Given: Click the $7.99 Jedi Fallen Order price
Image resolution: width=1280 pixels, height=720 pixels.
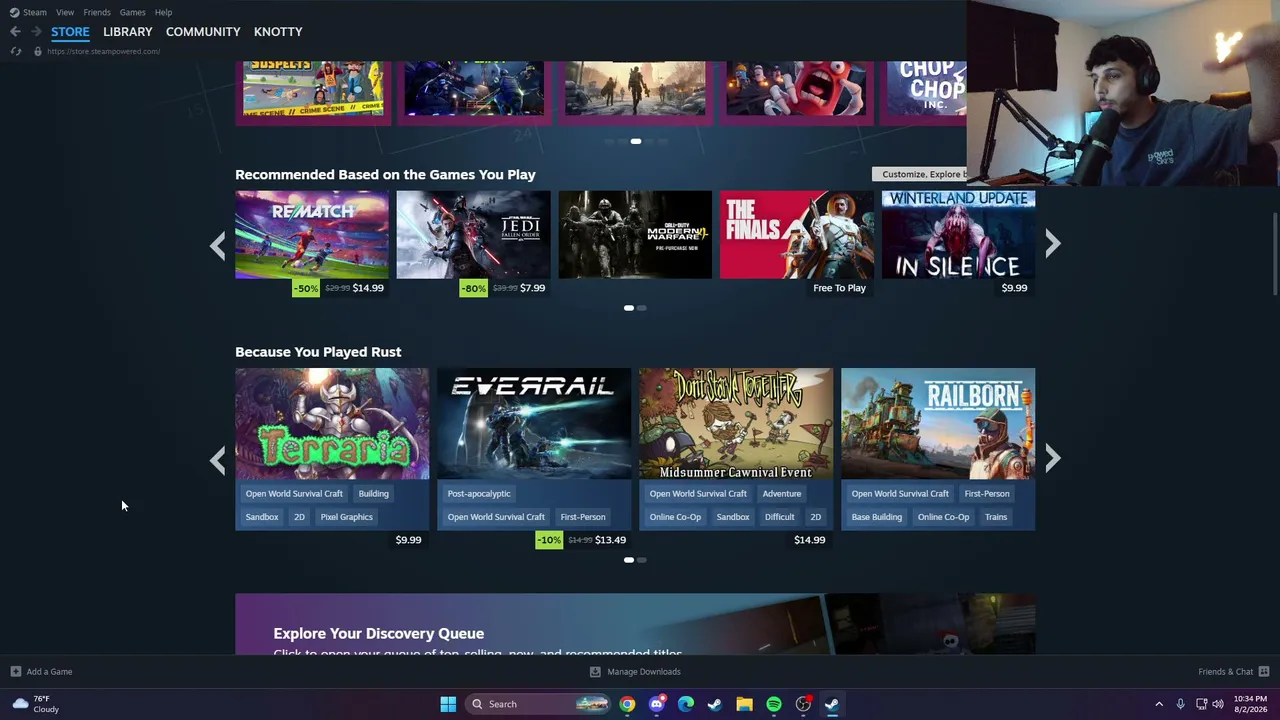Looking at the screenshot, I should click(533, 288).
